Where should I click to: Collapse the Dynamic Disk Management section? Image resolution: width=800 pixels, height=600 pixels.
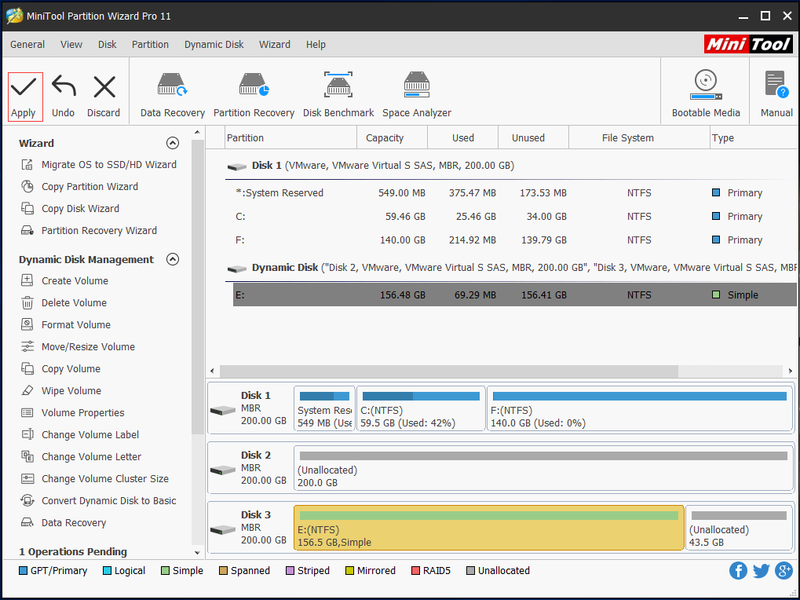[172, 259]
